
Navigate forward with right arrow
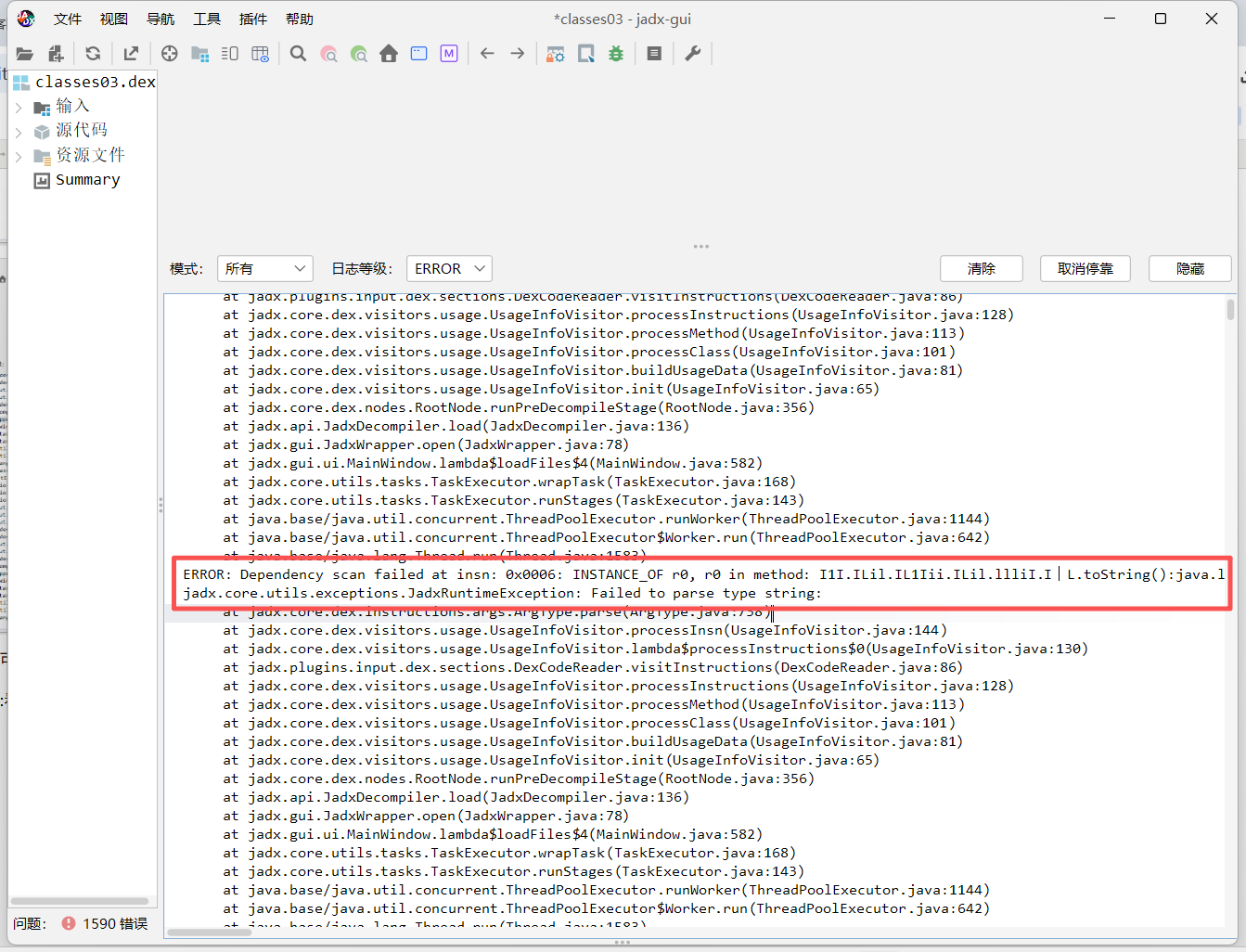pyautogui.click(x=518, y=54)
